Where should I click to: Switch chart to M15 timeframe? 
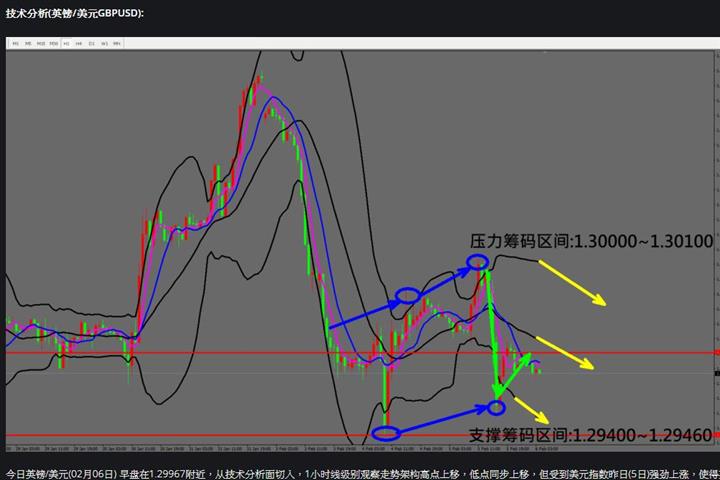click(x=41, y=44)
